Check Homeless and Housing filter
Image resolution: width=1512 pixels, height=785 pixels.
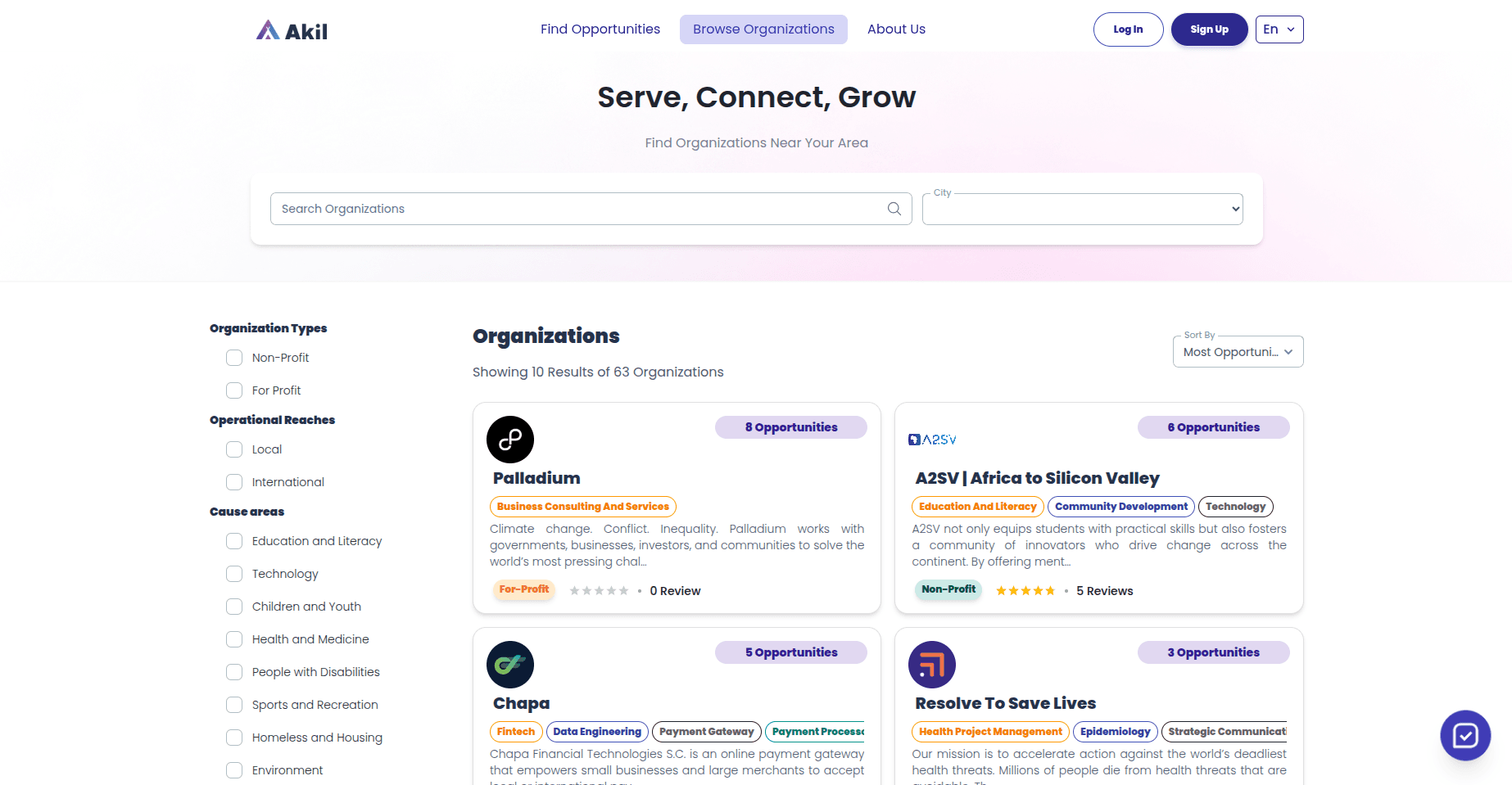[234, 738]
